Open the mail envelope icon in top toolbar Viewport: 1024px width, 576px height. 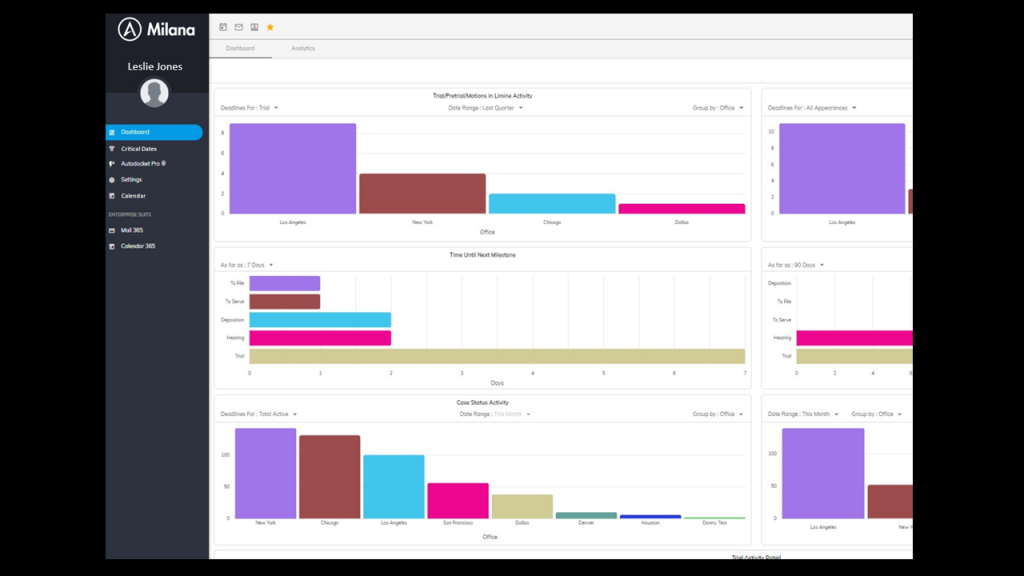[x=239, y=27]
